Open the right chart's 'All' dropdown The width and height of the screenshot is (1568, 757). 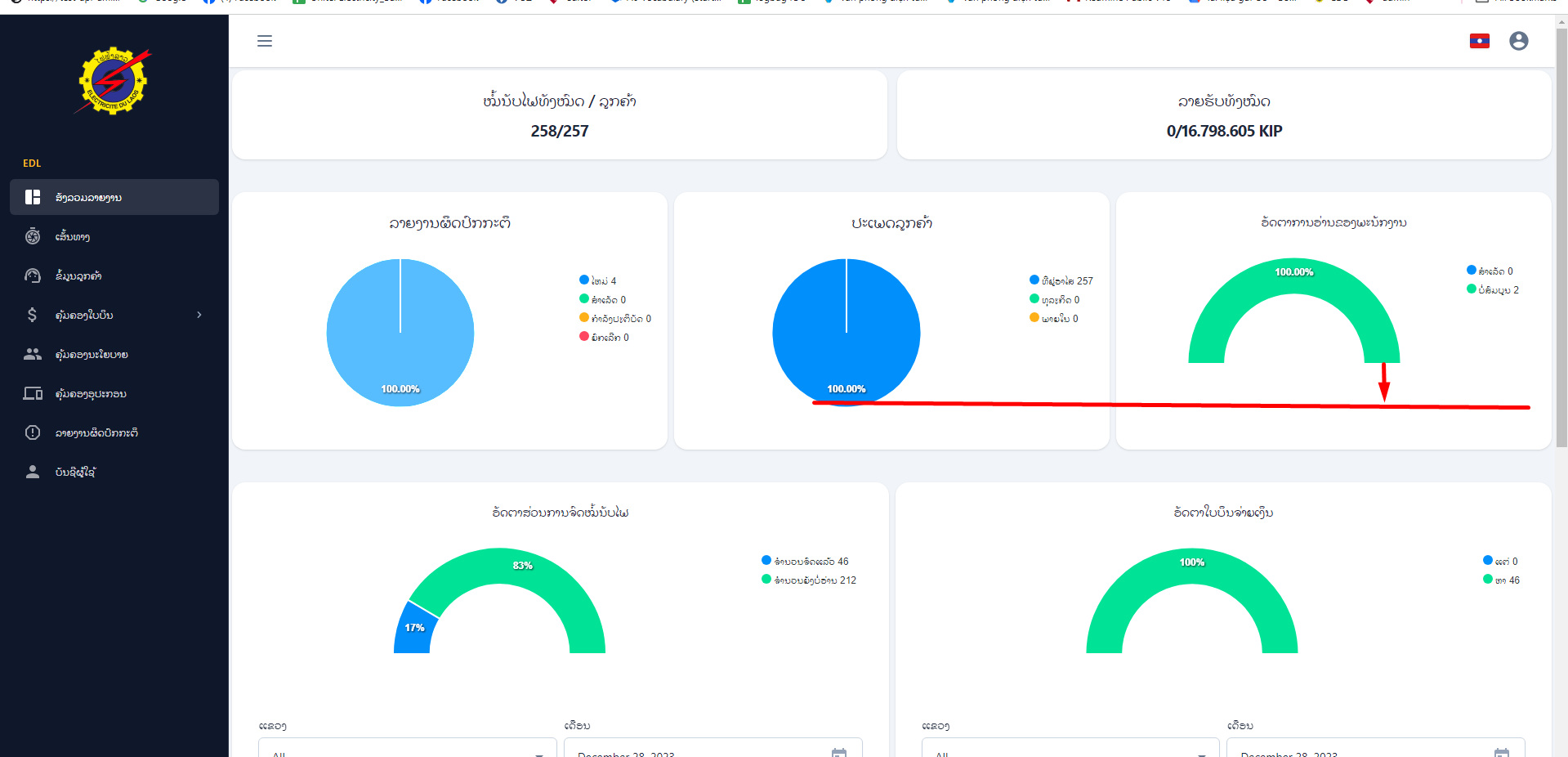[1070, 750]
